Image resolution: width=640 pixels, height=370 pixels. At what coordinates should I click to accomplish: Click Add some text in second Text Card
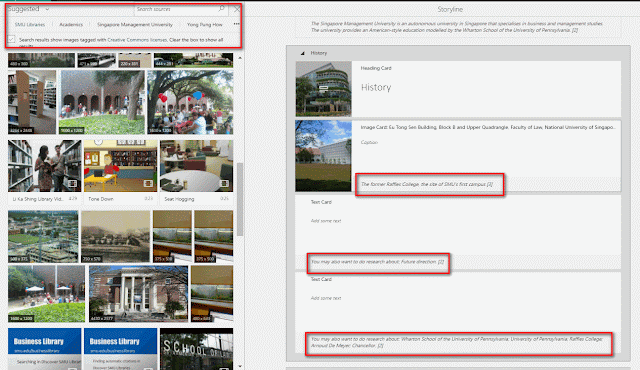pyautogui.click(x=326, y=298)
